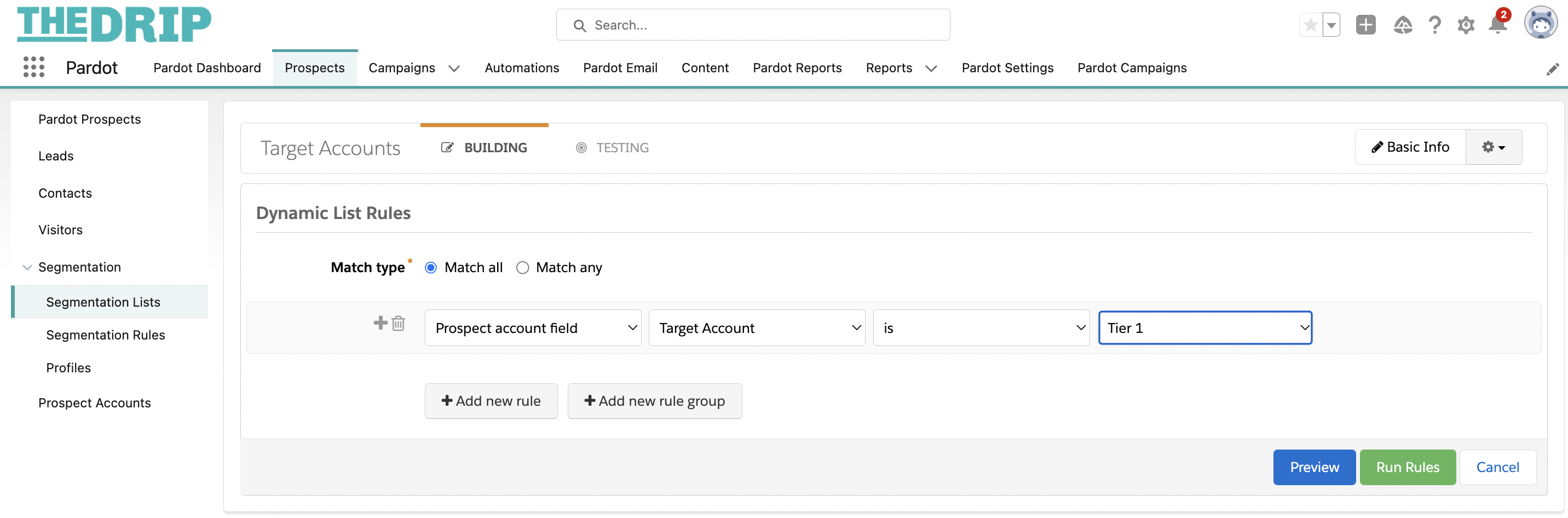Open the Content tab
1568x518 pixels.
coord(705,67)
